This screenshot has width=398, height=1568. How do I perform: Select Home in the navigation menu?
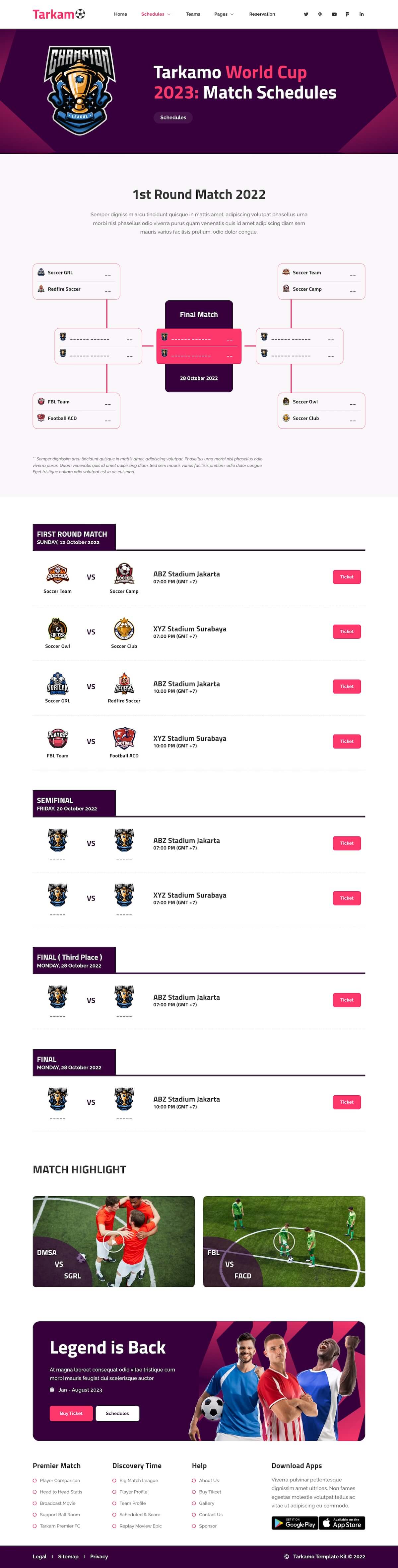click(x=120, y=14)
